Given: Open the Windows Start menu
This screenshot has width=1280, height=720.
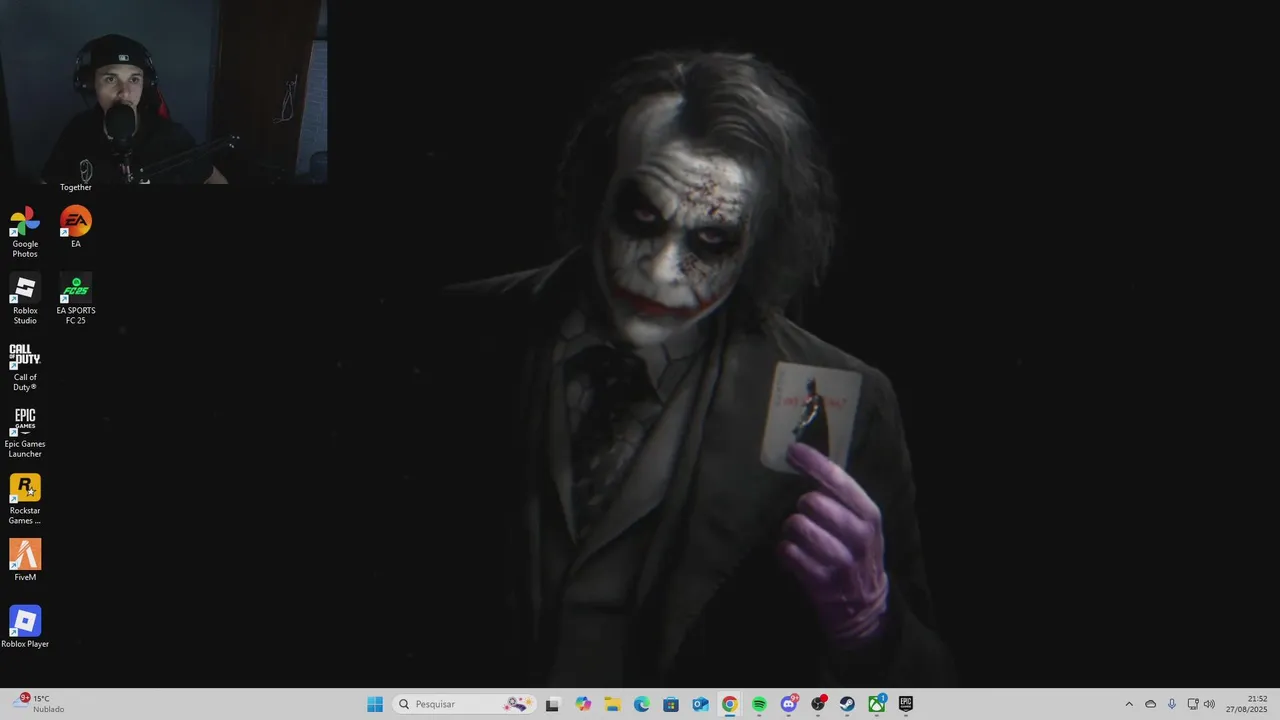Looking at the screenshot, I should 375,704.
